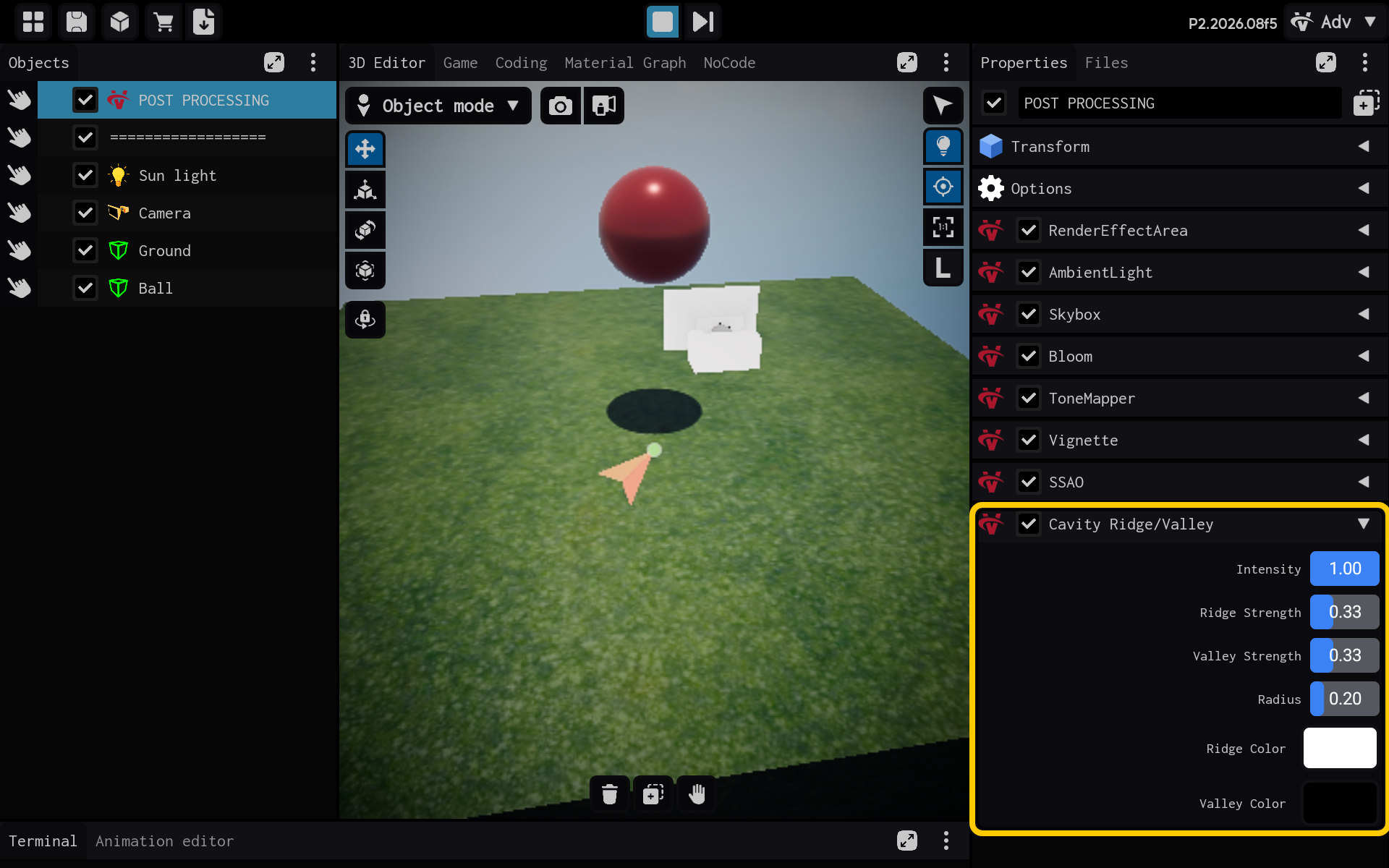Image resolution: width=1389 pixels, height=868 pixels.
Task: Open the Adv user level dropdown
Action: tap(1335, 22)
